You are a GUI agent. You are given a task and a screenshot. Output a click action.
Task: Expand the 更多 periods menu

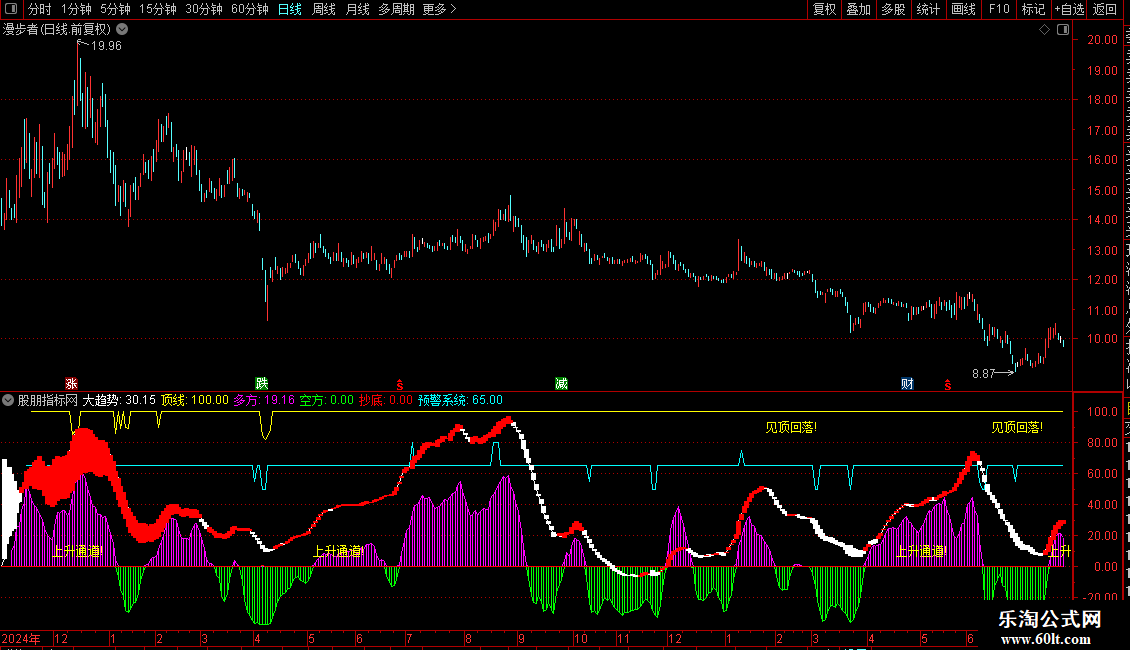point(439,9)
